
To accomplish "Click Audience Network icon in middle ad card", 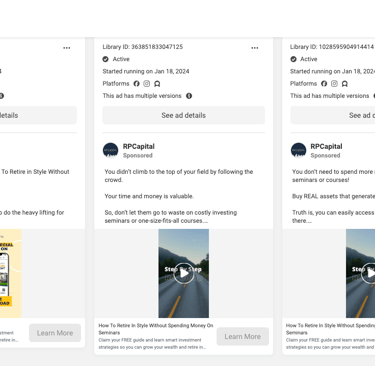I will coord(157,84).
